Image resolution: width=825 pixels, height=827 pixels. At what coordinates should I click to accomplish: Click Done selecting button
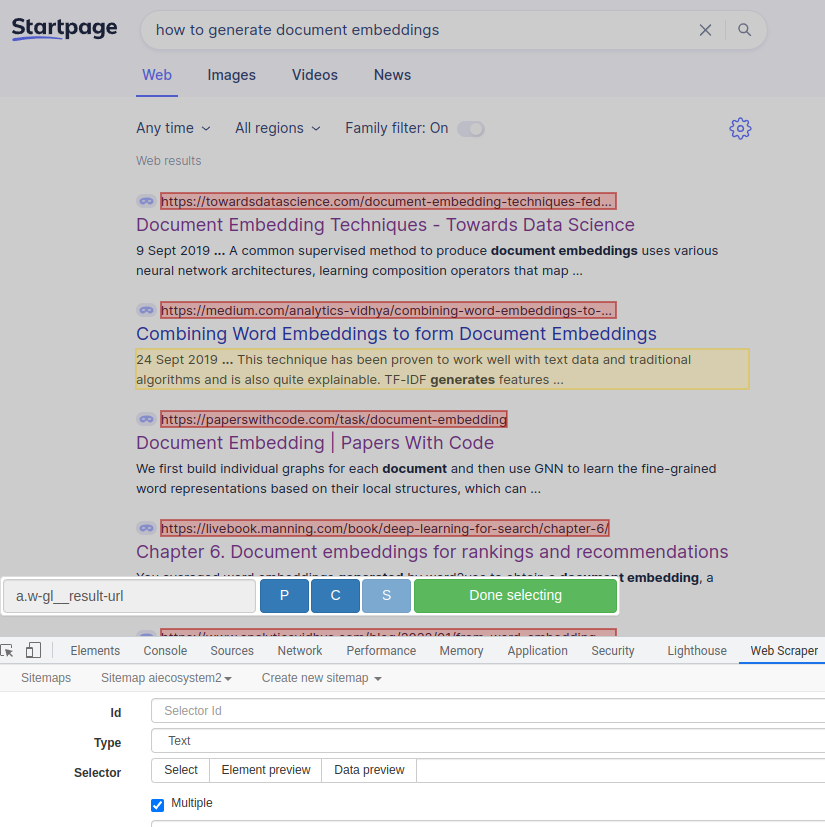(x=515, y=596)
